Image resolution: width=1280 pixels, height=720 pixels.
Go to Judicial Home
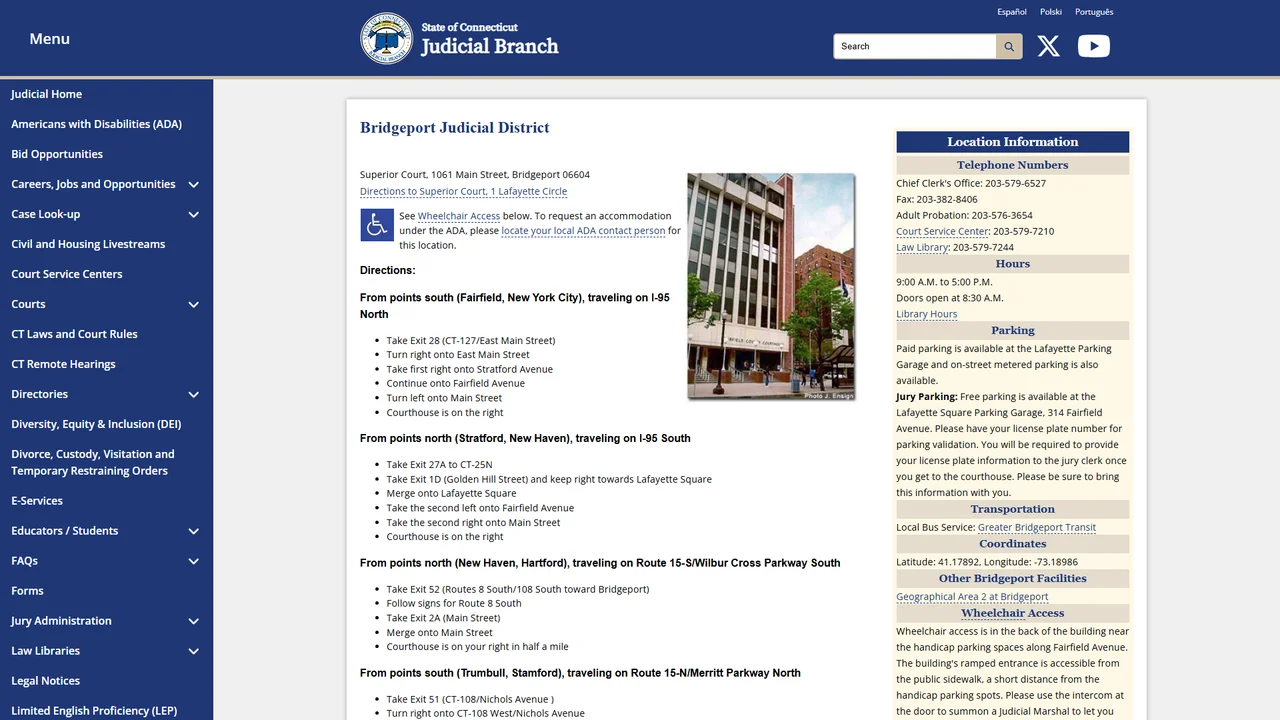click(46, 94)
